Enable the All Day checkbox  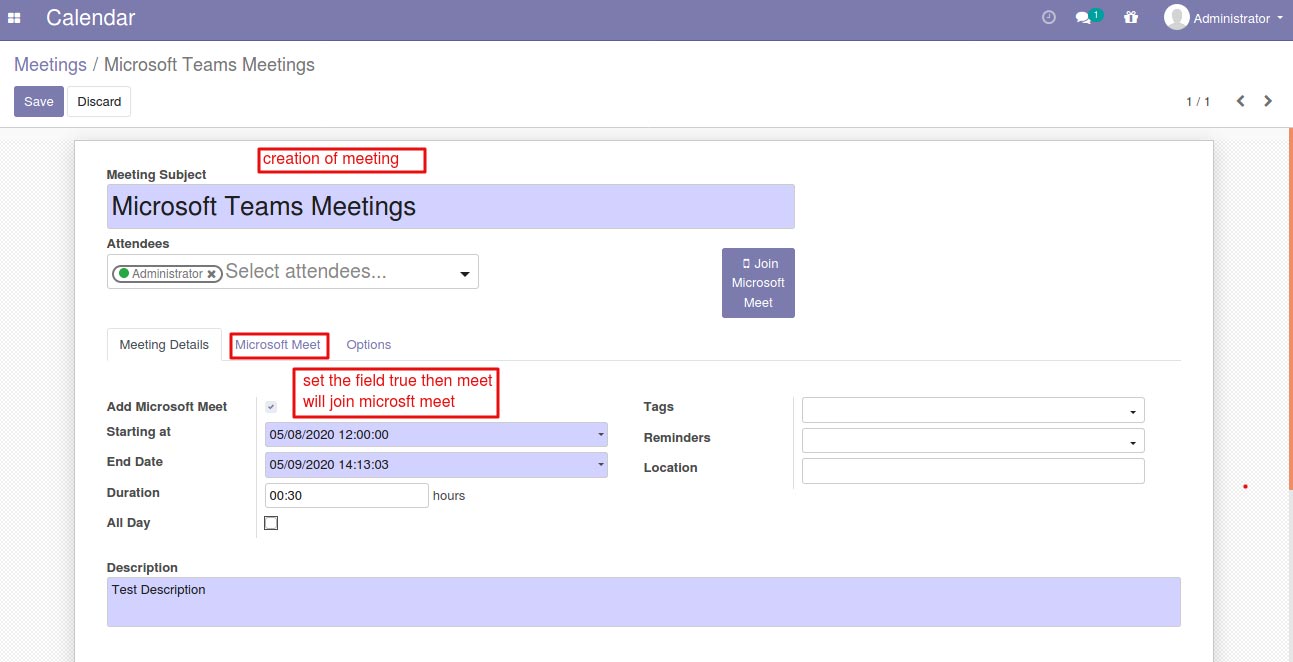tap(271, 523)
